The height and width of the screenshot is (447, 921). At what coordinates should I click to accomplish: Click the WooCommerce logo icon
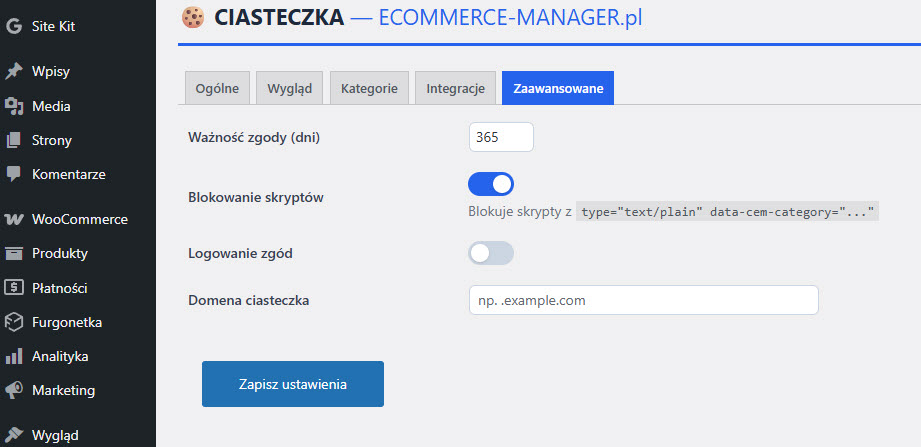point(14,219)
